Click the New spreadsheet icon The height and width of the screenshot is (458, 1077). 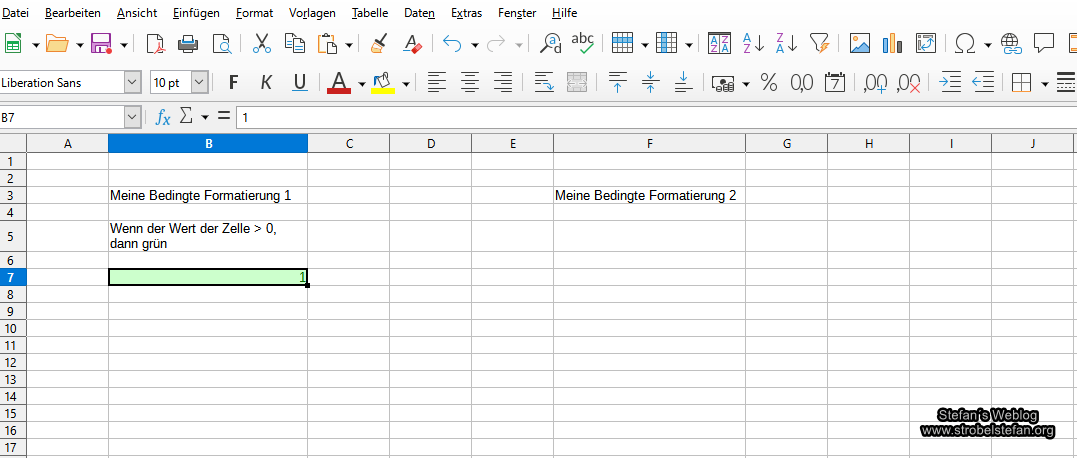point(13,44)
